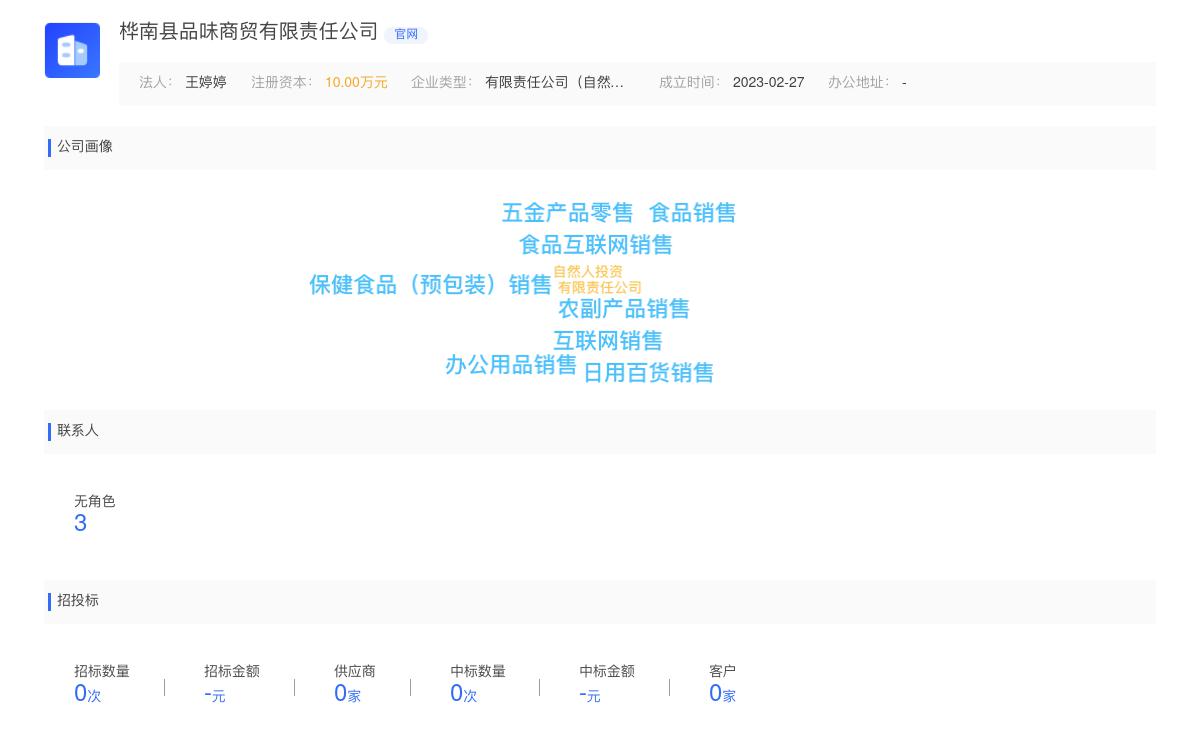Click the 中标数量 value 0次
1200x752 pixels.
click(464, 694)
